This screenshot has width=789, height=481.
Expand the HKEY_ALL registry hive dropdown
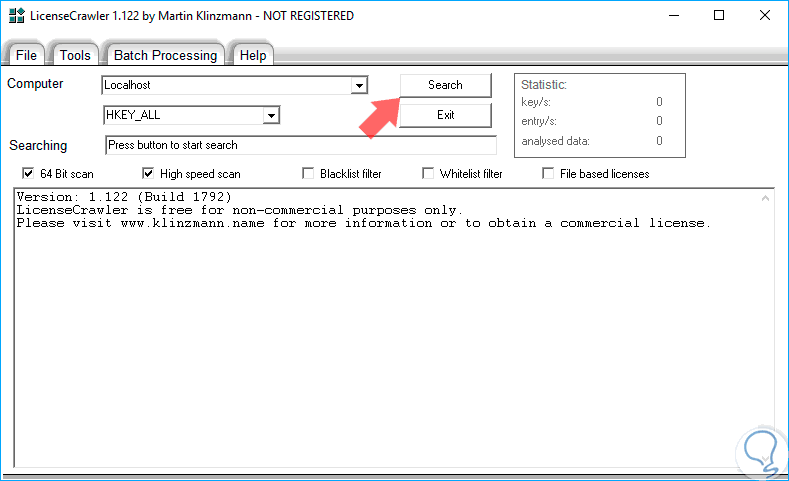point(271,116)
